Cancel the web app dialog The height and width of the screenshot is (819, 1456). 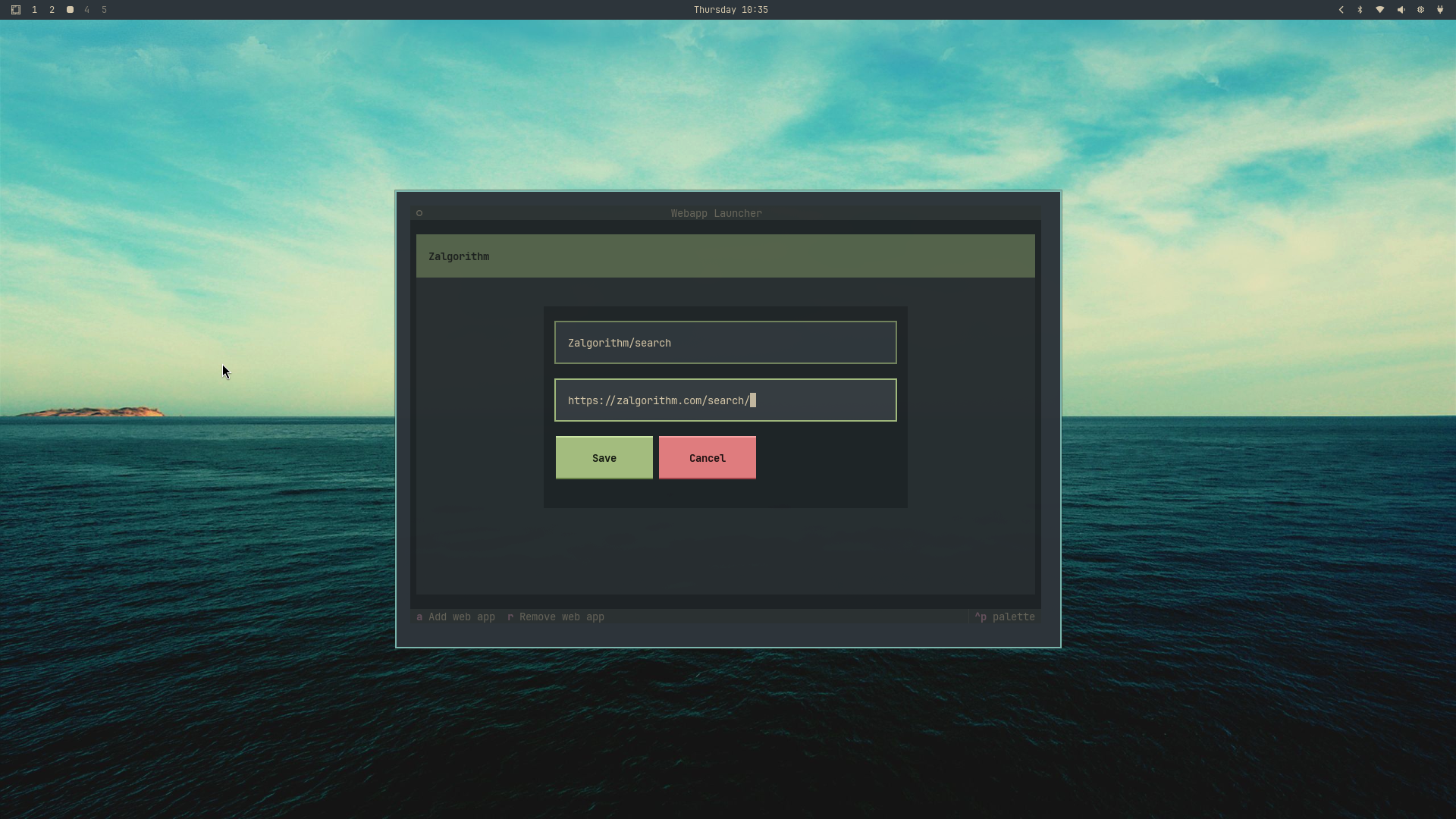point(707,457)
